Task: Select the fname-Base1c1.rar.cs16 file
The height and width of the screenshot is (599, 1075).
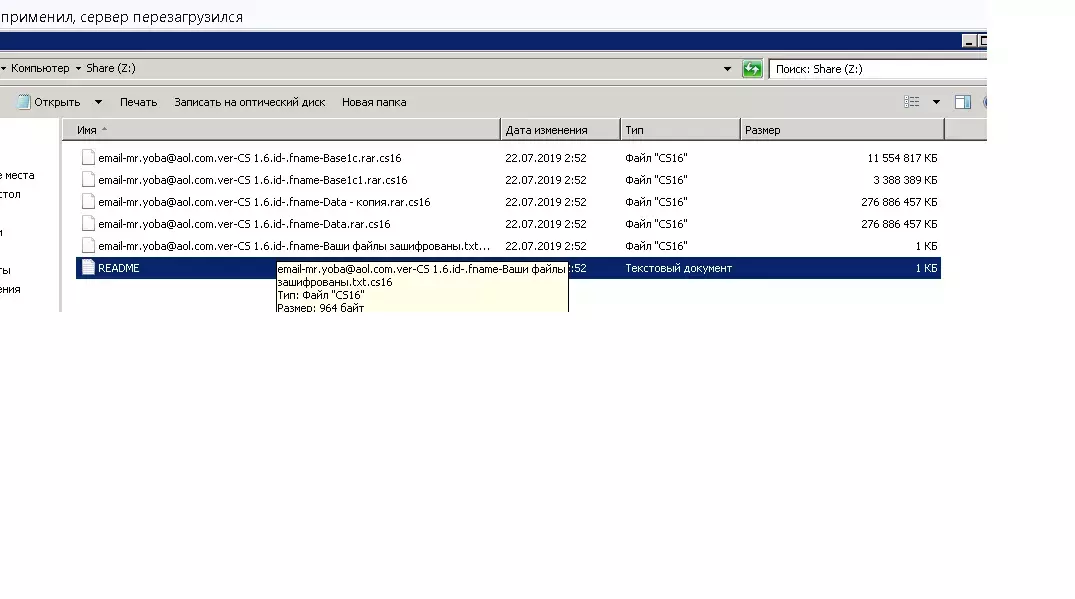Action: click(x=252, y=180)
